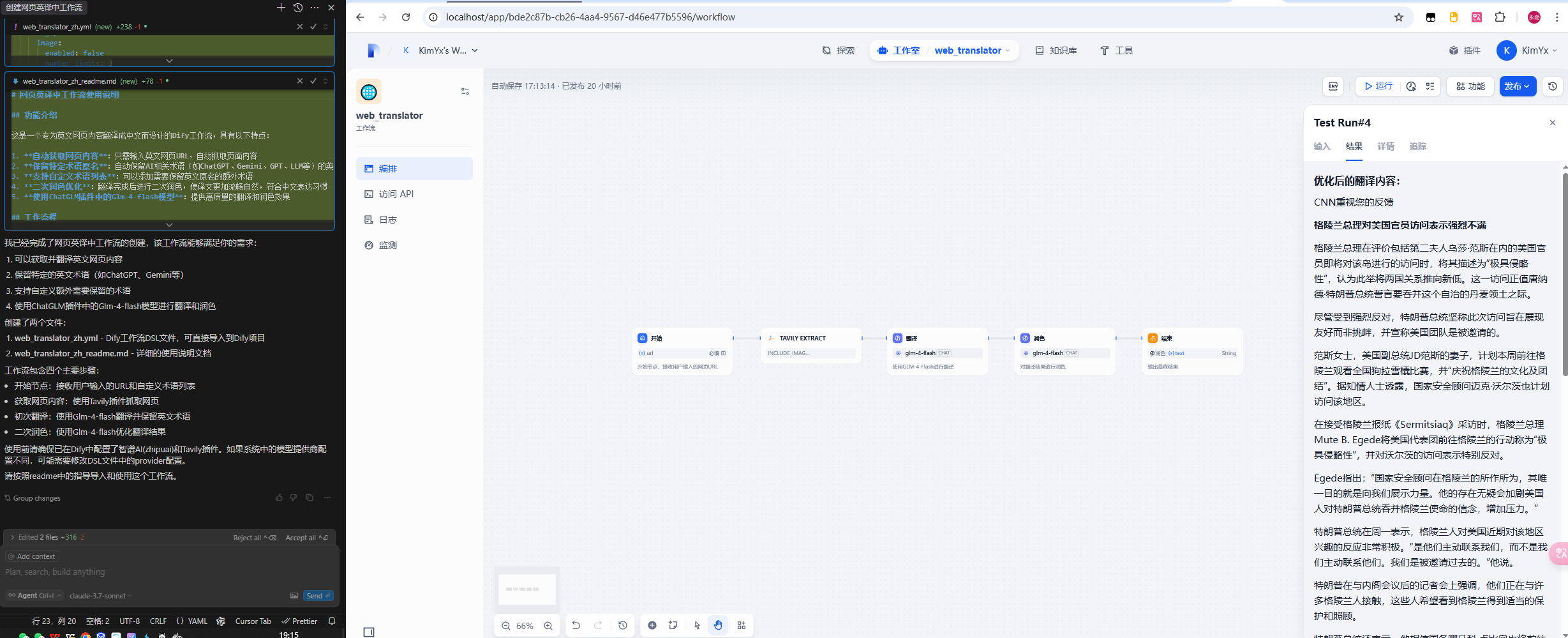Add a note to the canvas
This screenshot has width=1568, height=638.
[x=673, y=625]
